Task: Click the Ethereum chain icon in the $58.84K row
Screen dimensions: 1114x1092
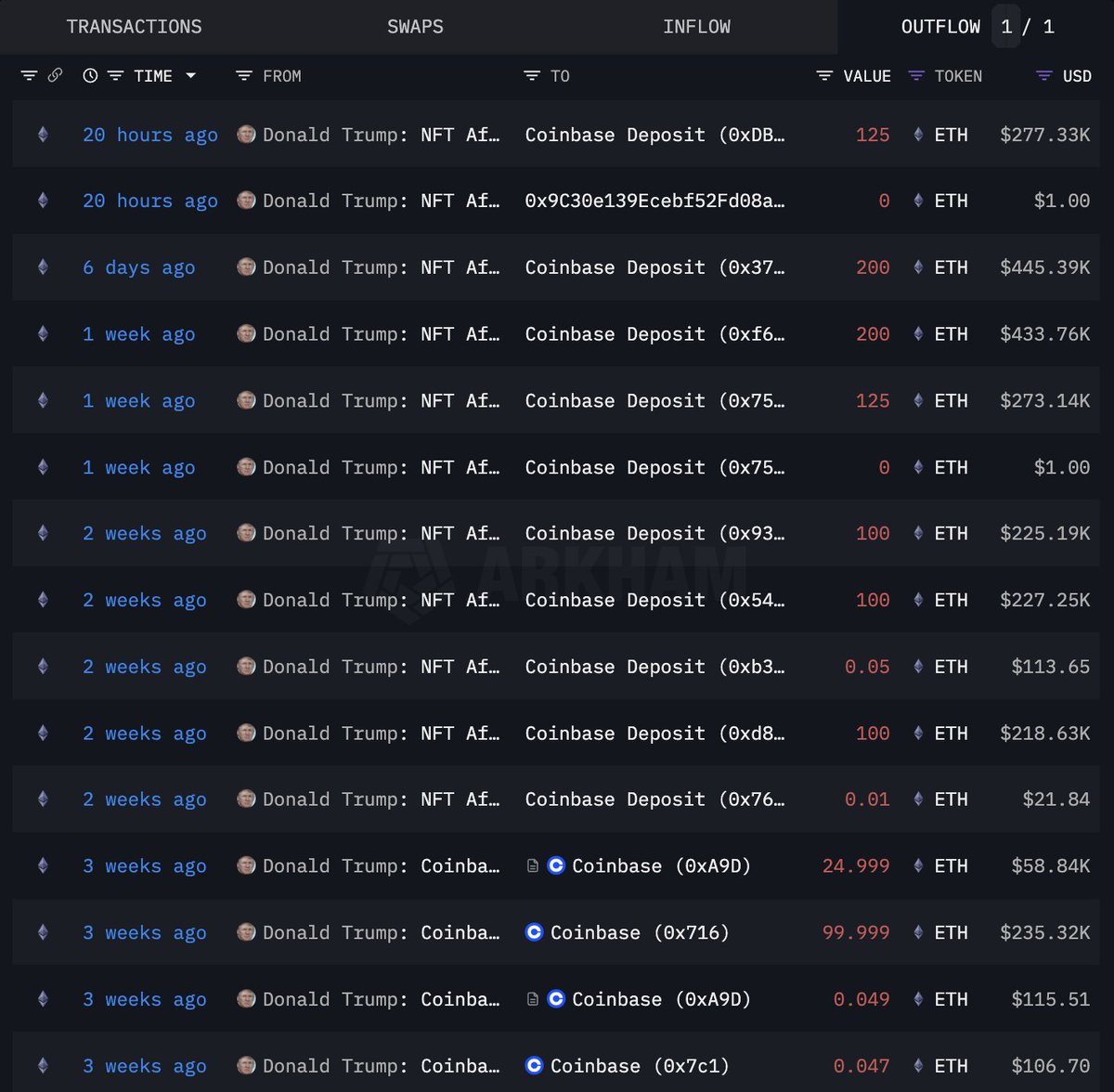Action: click(43, 866)
